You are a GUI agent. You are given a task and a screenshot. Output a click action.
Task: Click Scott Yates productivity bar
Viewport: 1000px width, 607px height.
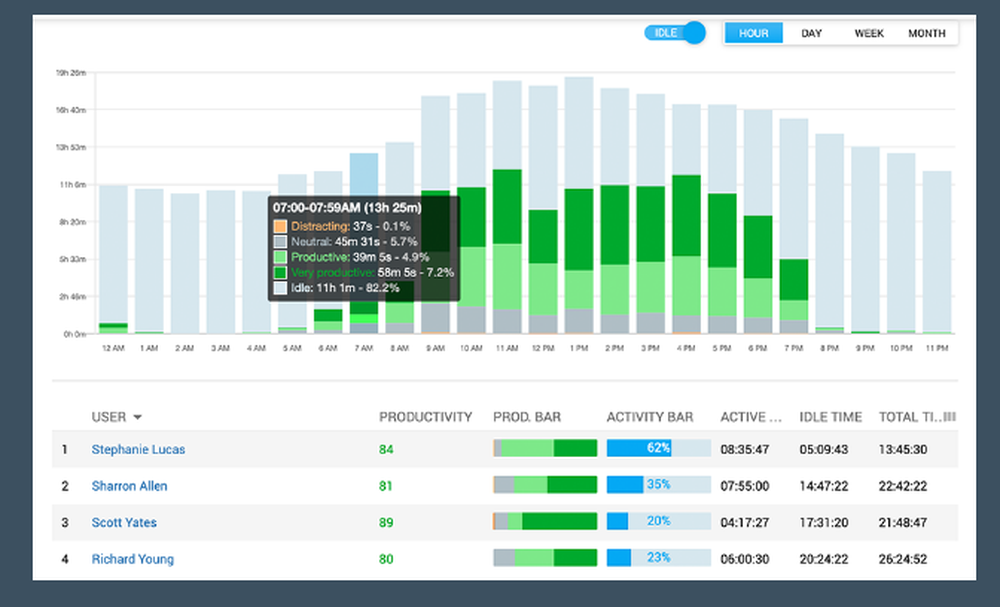545,522
